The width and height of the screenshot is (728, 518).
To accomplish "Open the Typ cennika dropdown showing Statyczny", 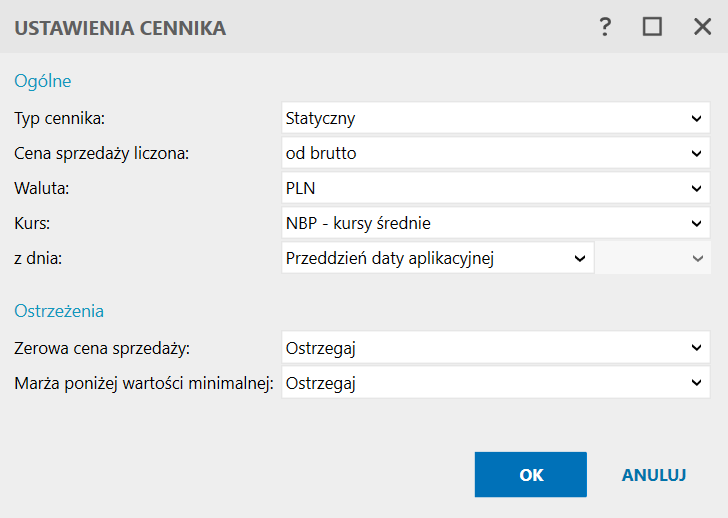I will [x=495, y=119].
